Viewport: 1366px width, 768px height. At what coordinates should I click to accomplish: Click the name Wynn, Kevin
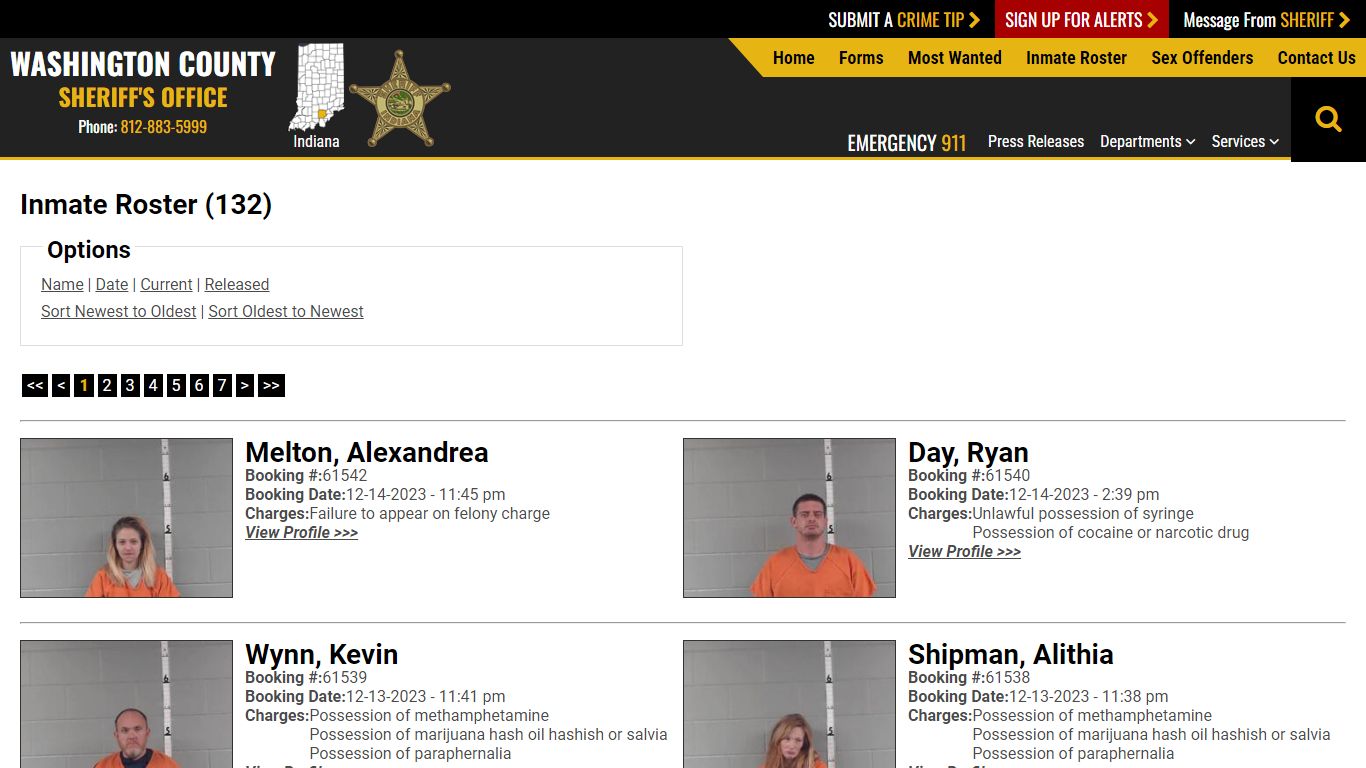322,654
